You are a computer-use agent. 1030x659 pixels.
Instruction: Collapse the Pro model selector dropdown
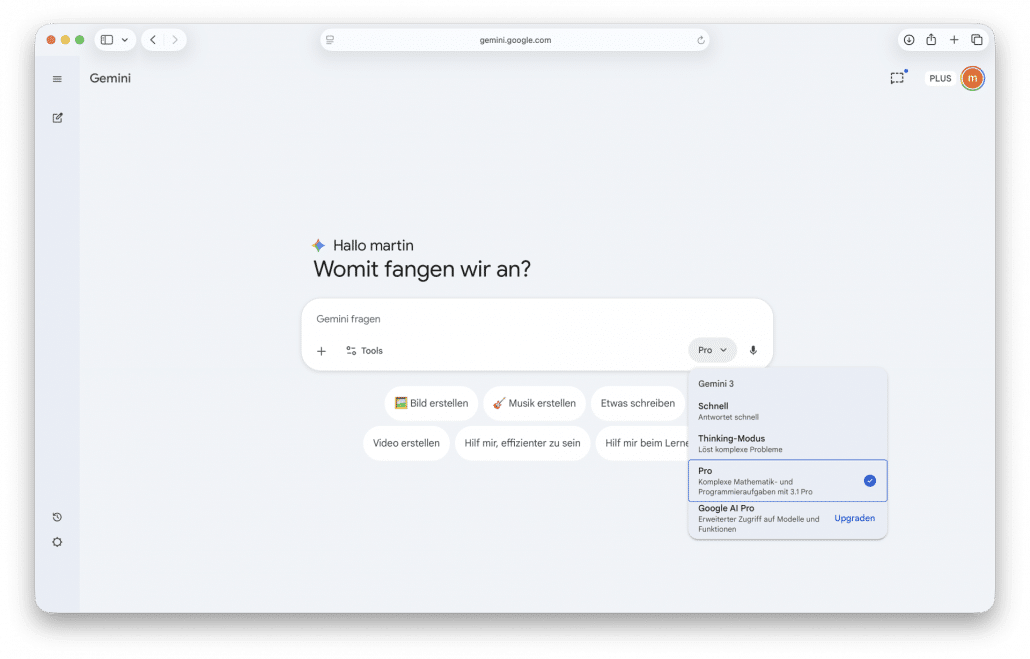click(712, 350)
